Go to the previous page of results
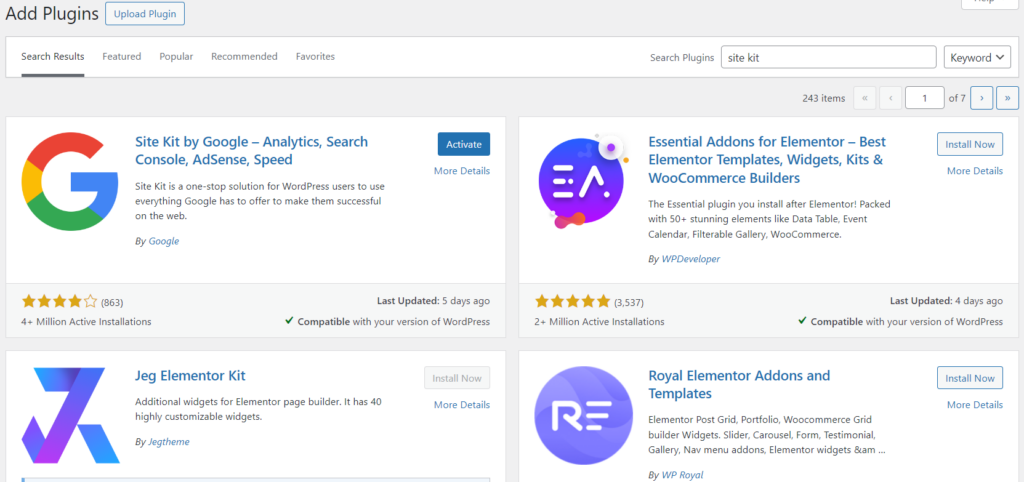Screen dimensions: 1024x482 pyautogui.click(x=890, y=98)
